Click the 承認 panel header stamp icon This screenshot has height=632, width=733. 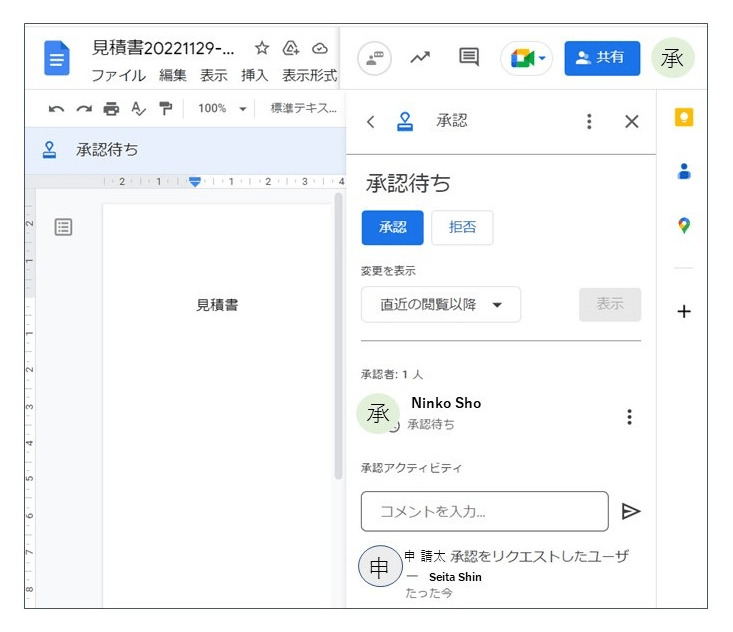(405, 122)
